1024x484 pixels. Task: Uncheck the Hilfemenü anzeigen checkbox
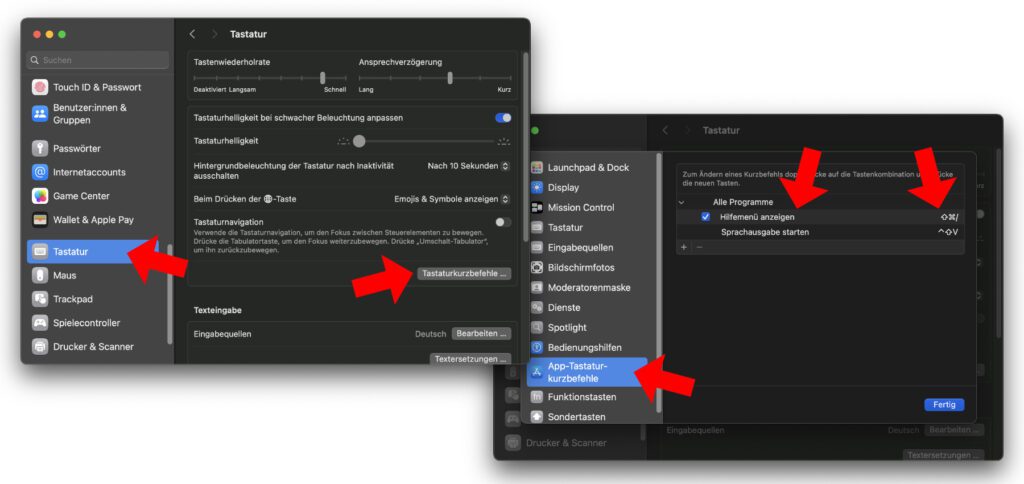tap(705, 217)
